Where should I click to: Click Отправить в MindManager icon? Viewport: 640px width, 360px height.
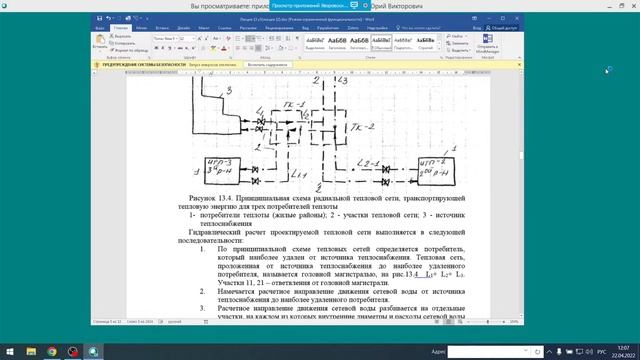point(487,44)
